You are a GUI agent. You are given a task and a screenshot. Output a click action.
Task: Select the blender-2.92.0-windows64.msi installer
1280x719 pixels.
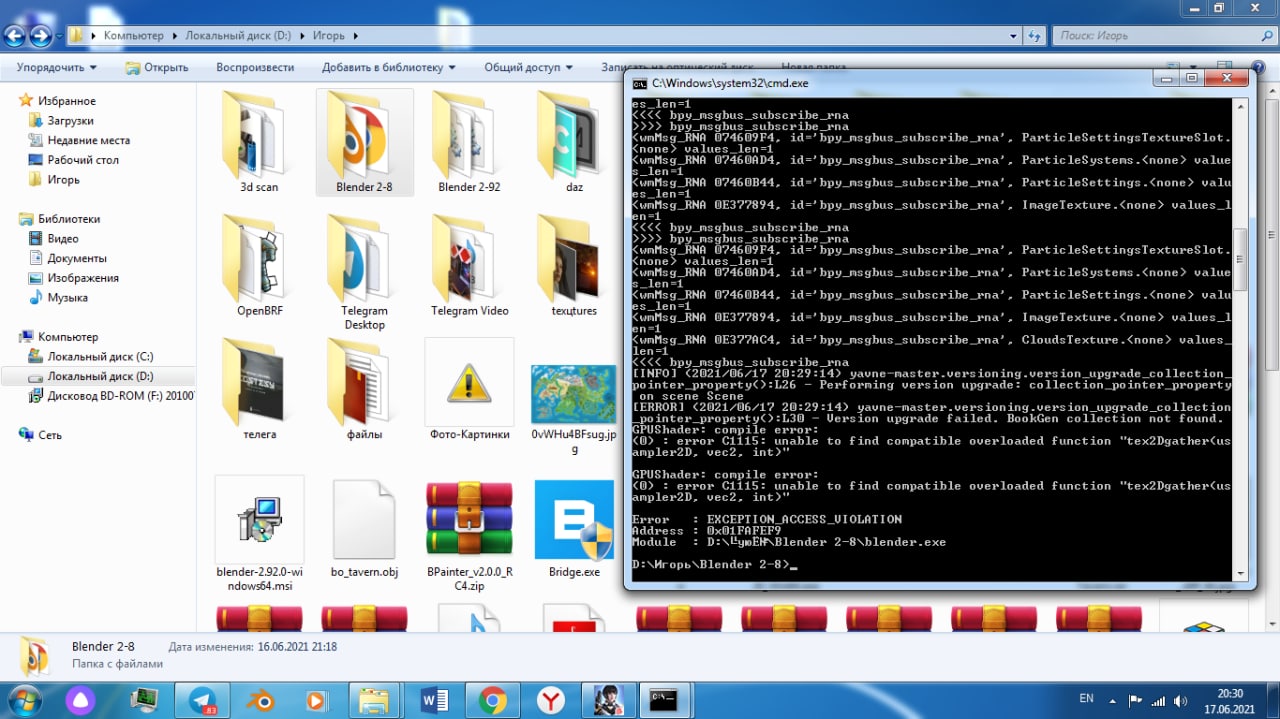[x=259, y=534]
